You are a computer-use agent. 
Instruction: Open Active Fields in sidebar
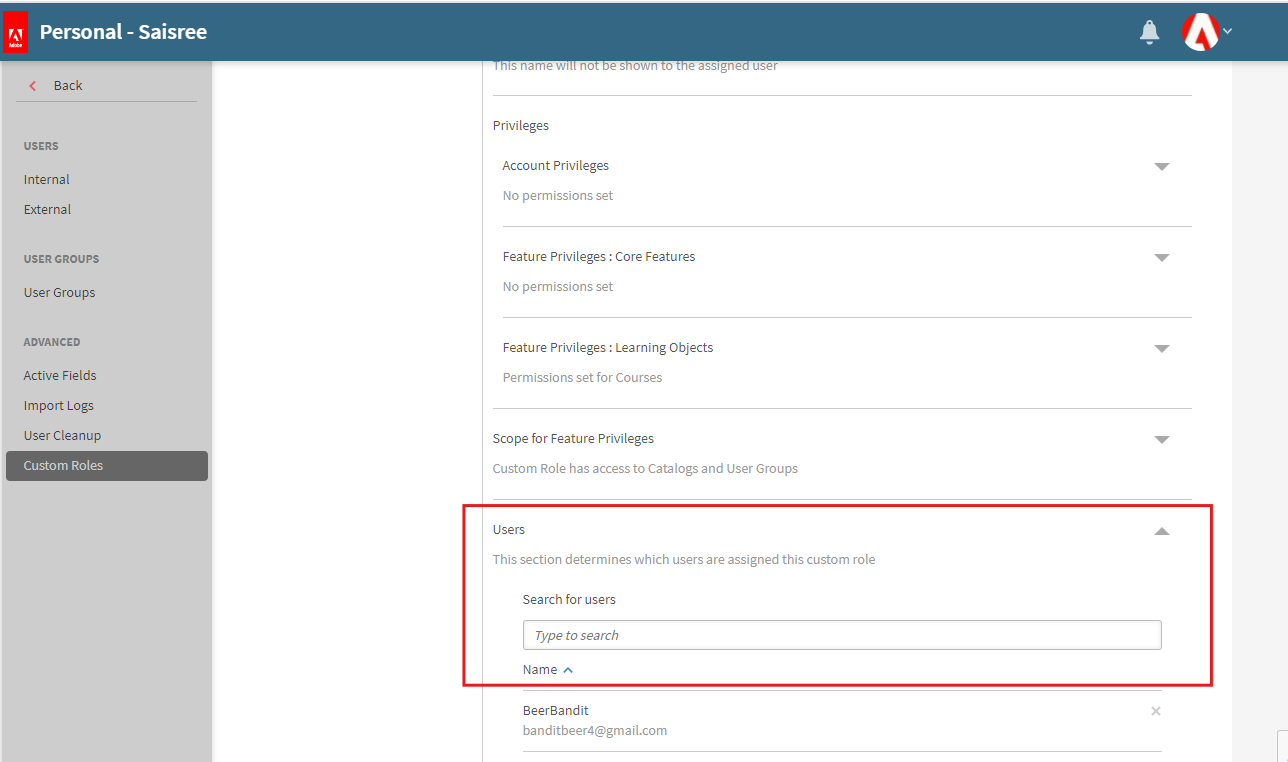coord(60,376)
